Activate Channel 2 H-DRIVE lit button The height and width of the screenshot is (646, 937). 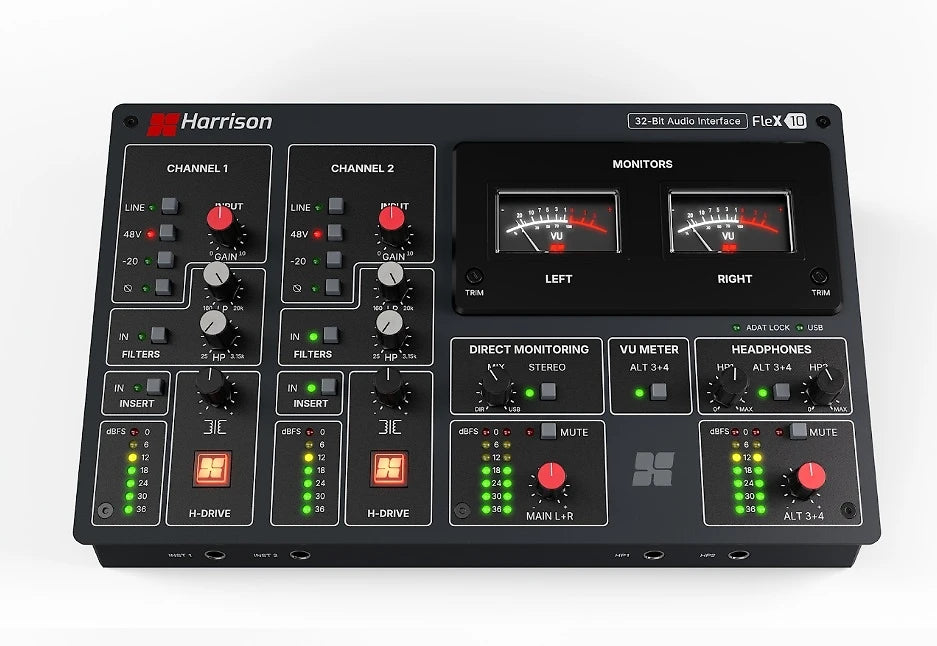[x=389, y=469]
